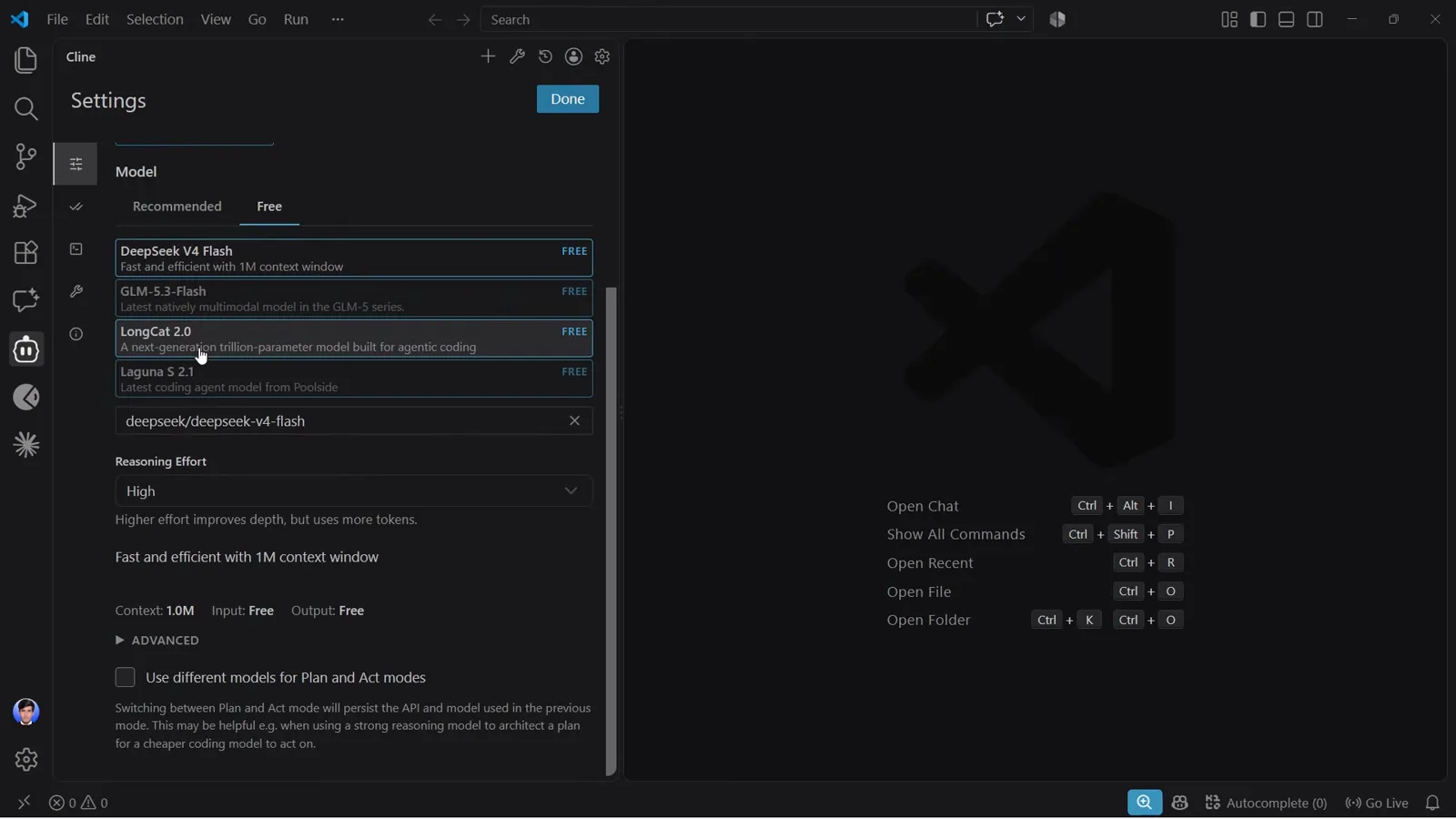The image size is (1456, 819).
Task: Go back using the title bar arrow
Action: pyautogui.click(x=435, y=20)
